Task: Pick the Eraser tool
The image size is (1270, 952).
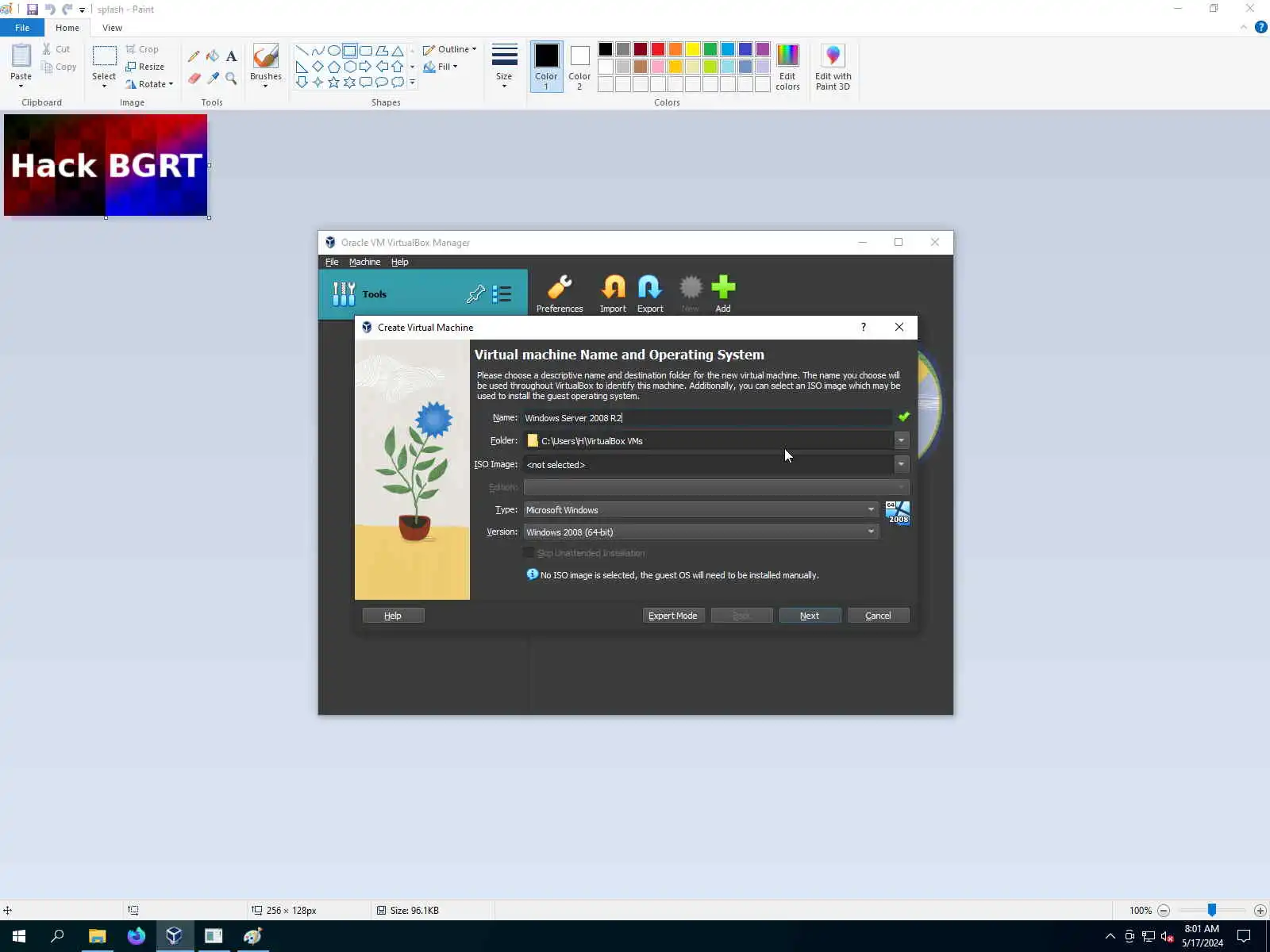Action: point(194,78)
